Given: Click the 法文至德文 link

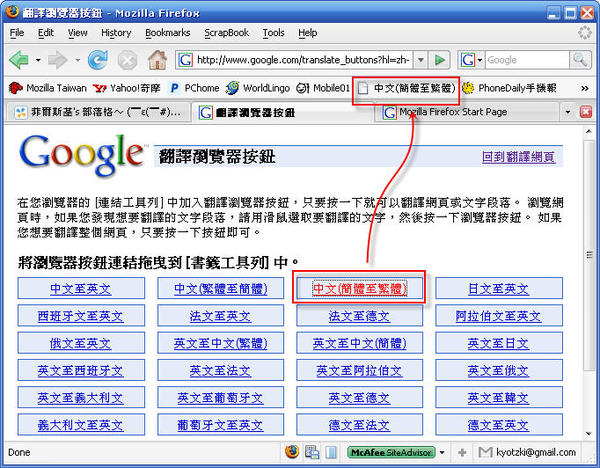Looking at the screenshot, I should tap(359, 316).
